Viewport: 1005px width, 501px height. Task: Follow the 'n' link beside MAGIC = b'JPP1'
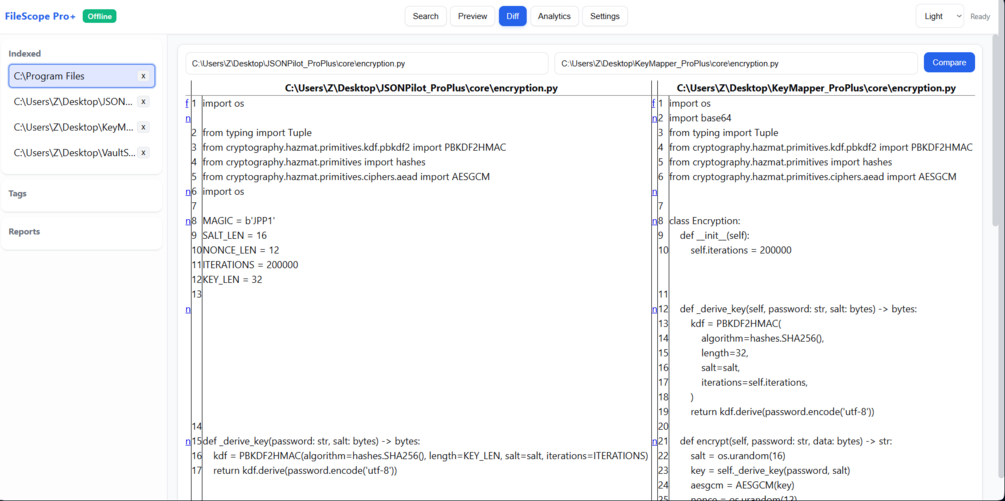tap(188, 221)
